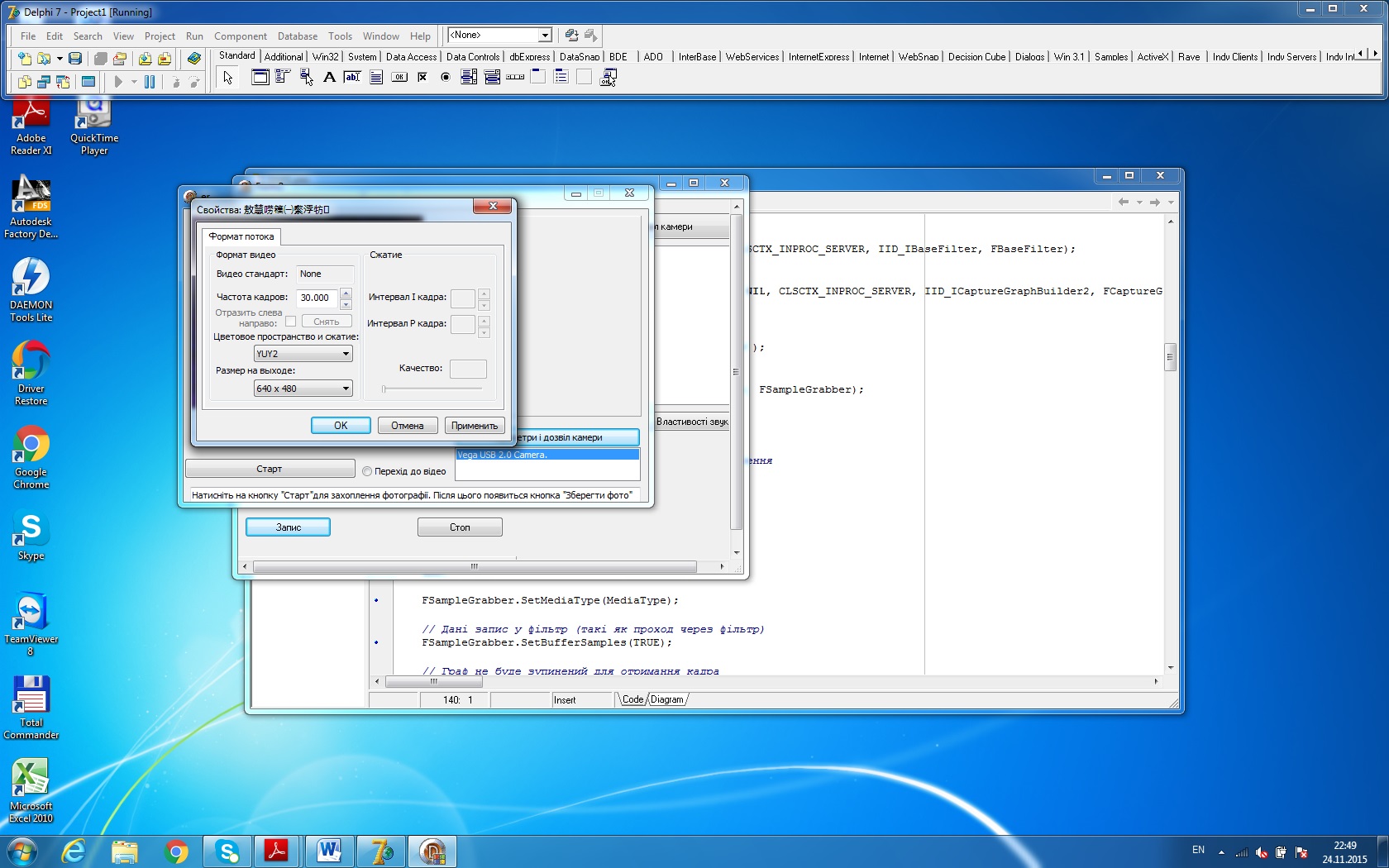The image size is (1389, 868).
Task: Click the Save All toolbar icon
Action: 101,59
